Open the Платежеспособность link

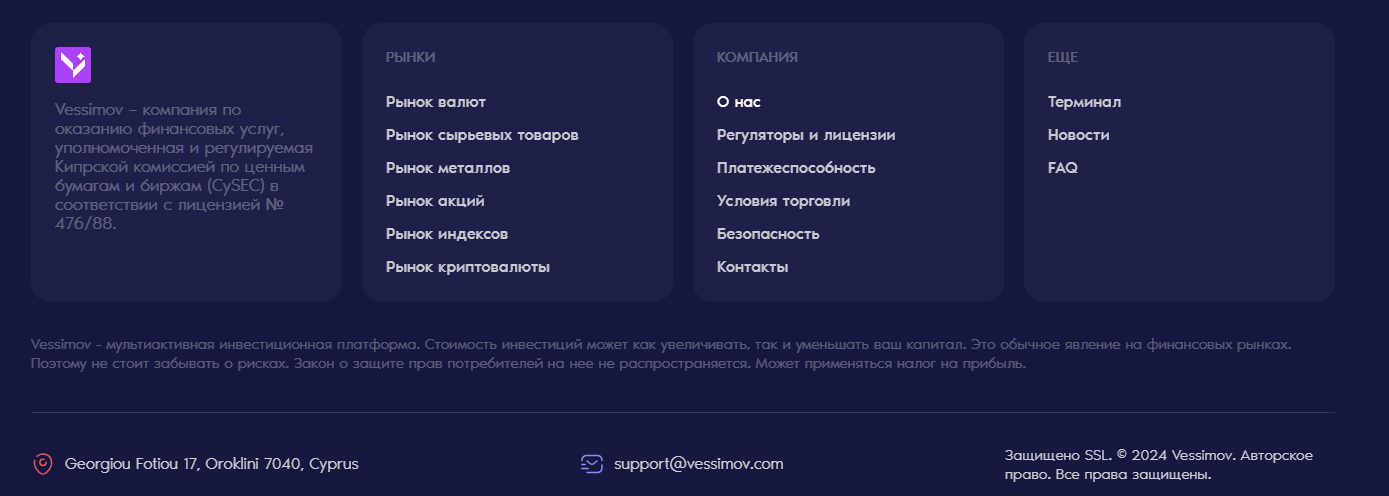pos(796,168)
